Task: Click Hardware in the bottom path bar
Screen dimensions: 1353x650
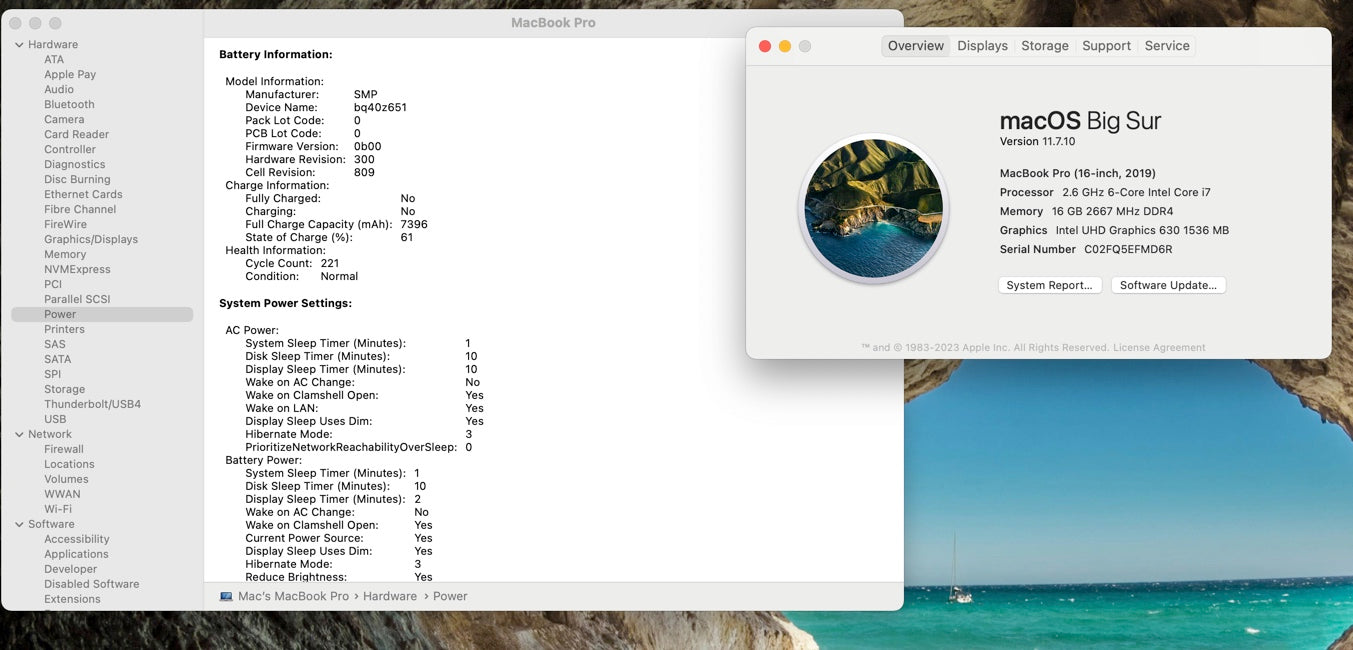Action: coord(389,596)
